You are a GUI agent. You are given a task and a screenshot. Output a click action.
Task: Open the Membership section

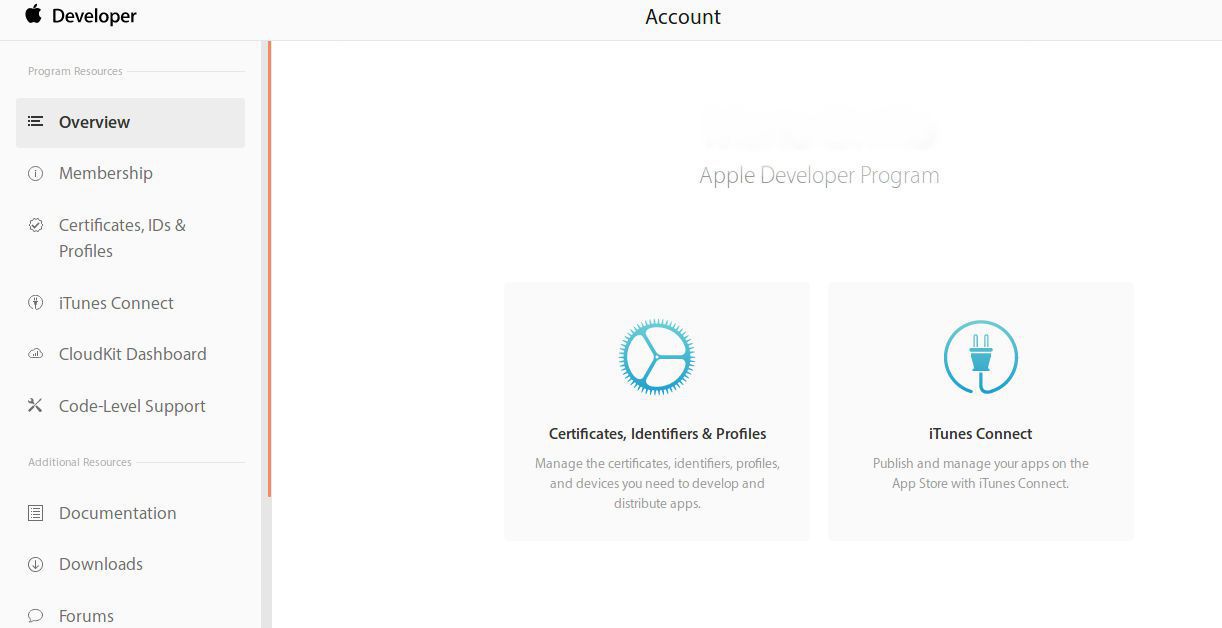106,173
